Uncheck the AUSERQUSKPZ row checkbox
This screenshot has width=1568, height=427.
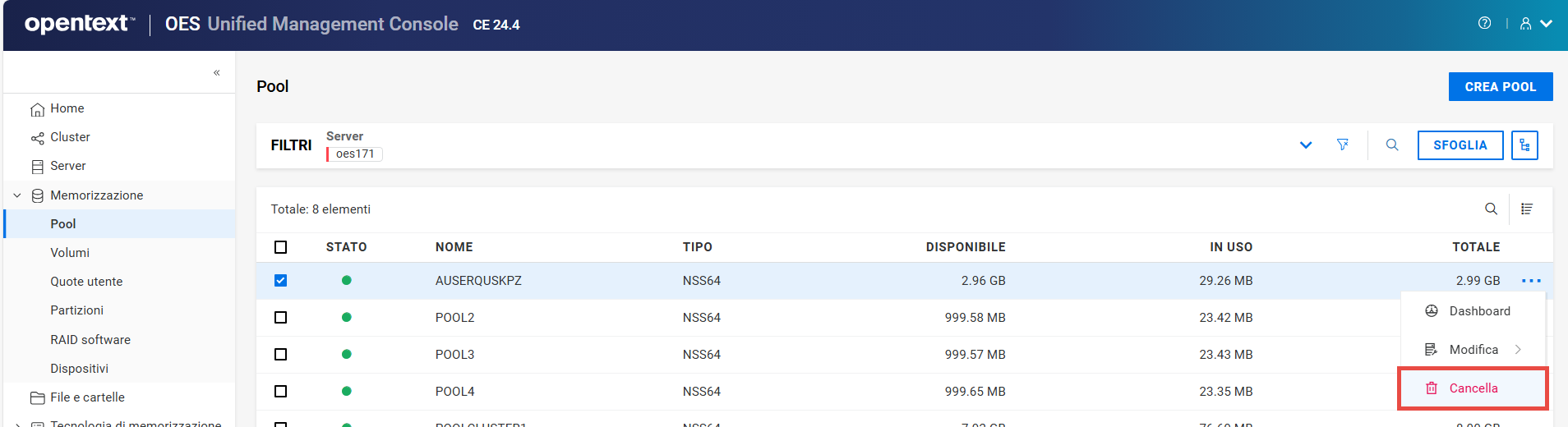[x=280, y=281]
